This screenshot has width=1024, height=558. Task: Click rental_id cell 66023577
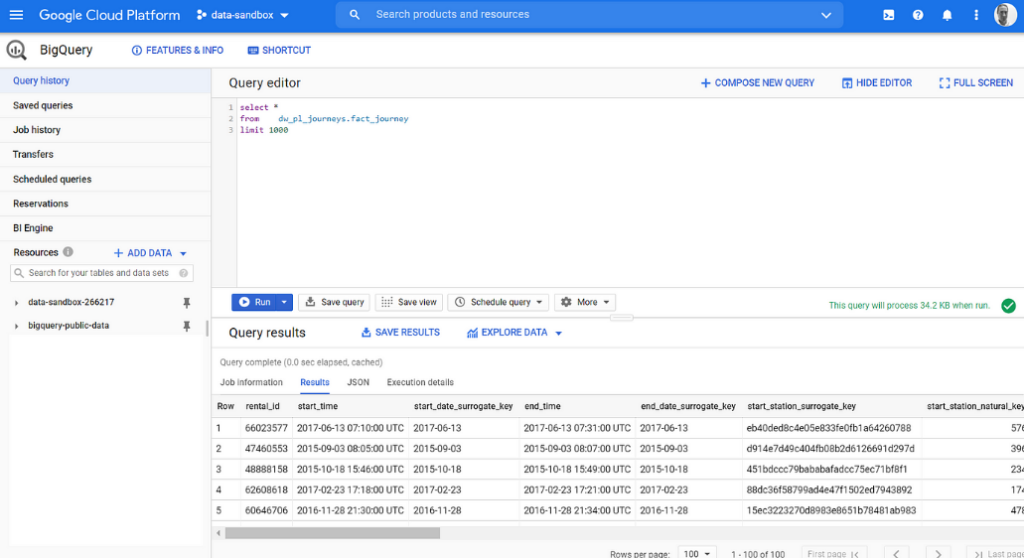(x=266, y=428)
